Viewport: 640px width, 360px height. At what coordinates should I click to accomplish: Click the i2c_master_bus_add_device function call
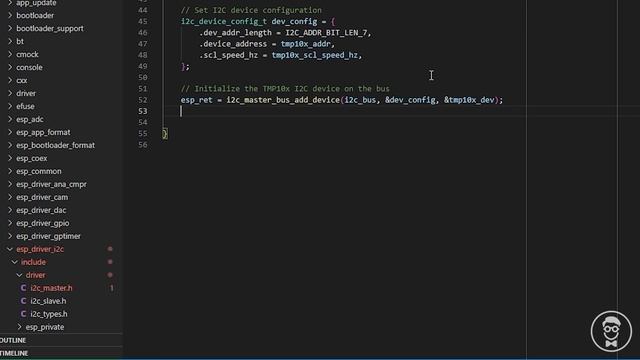(x=283, y=100)
